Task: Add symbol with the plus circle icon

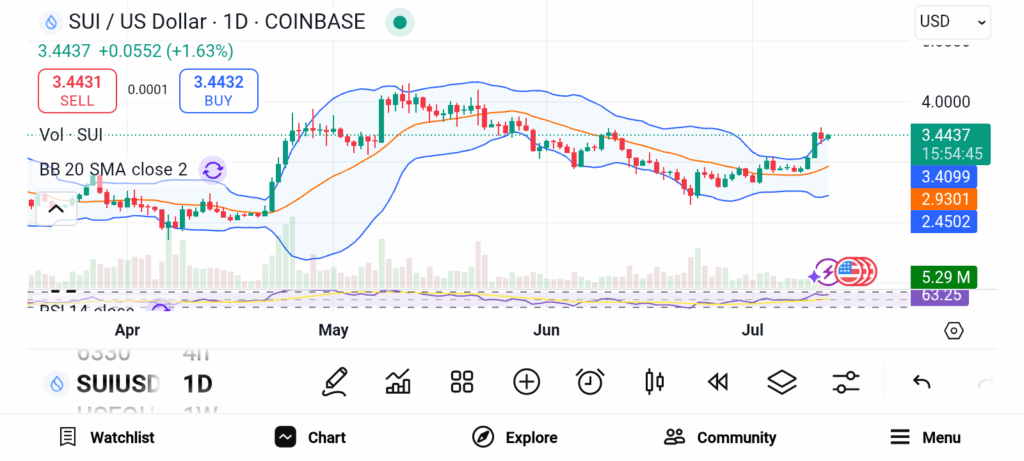Action: (x=526, y=382)
